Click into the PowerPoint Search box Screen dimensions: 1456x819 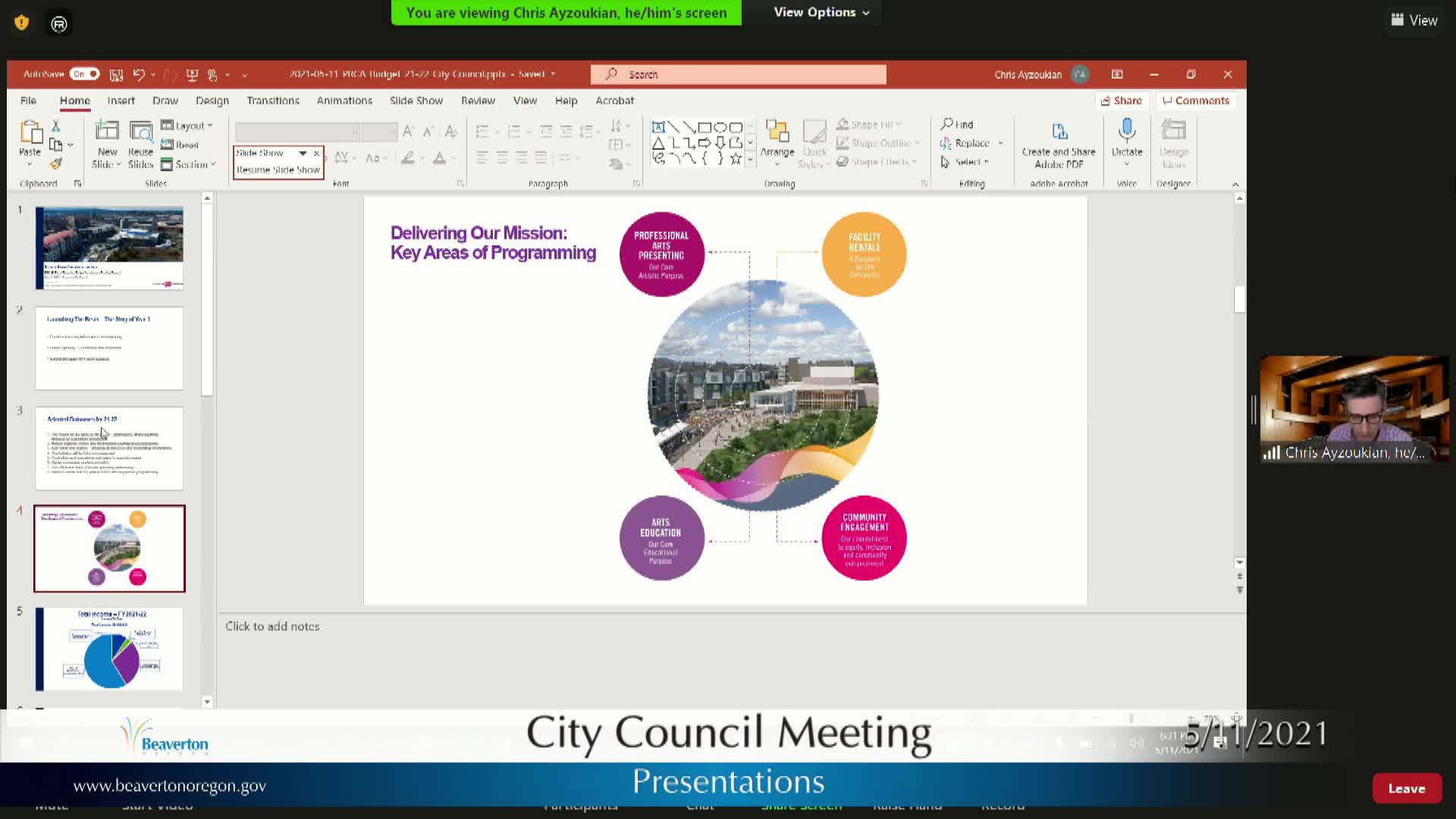738,74
